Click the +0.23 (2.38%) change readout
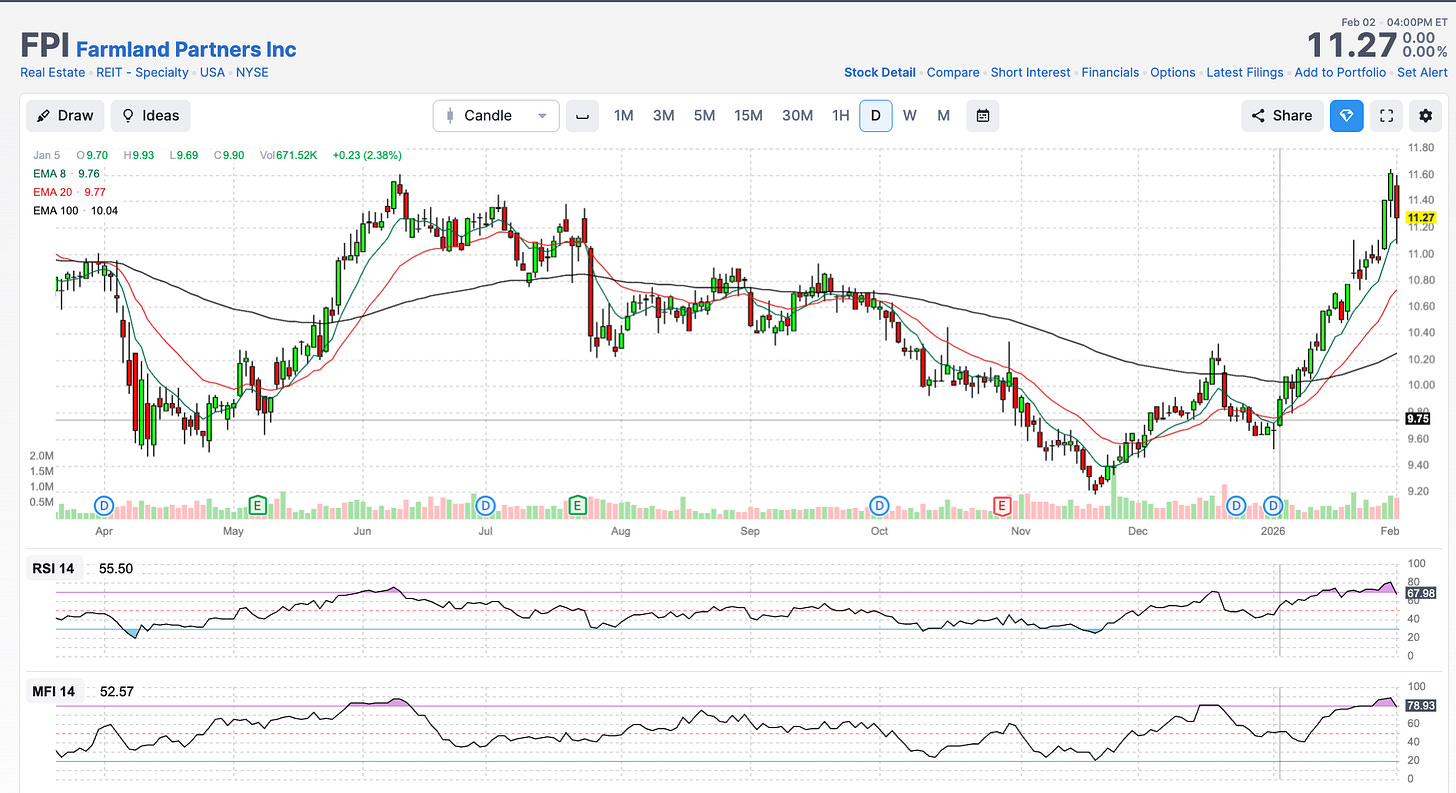 pos(367,155)
